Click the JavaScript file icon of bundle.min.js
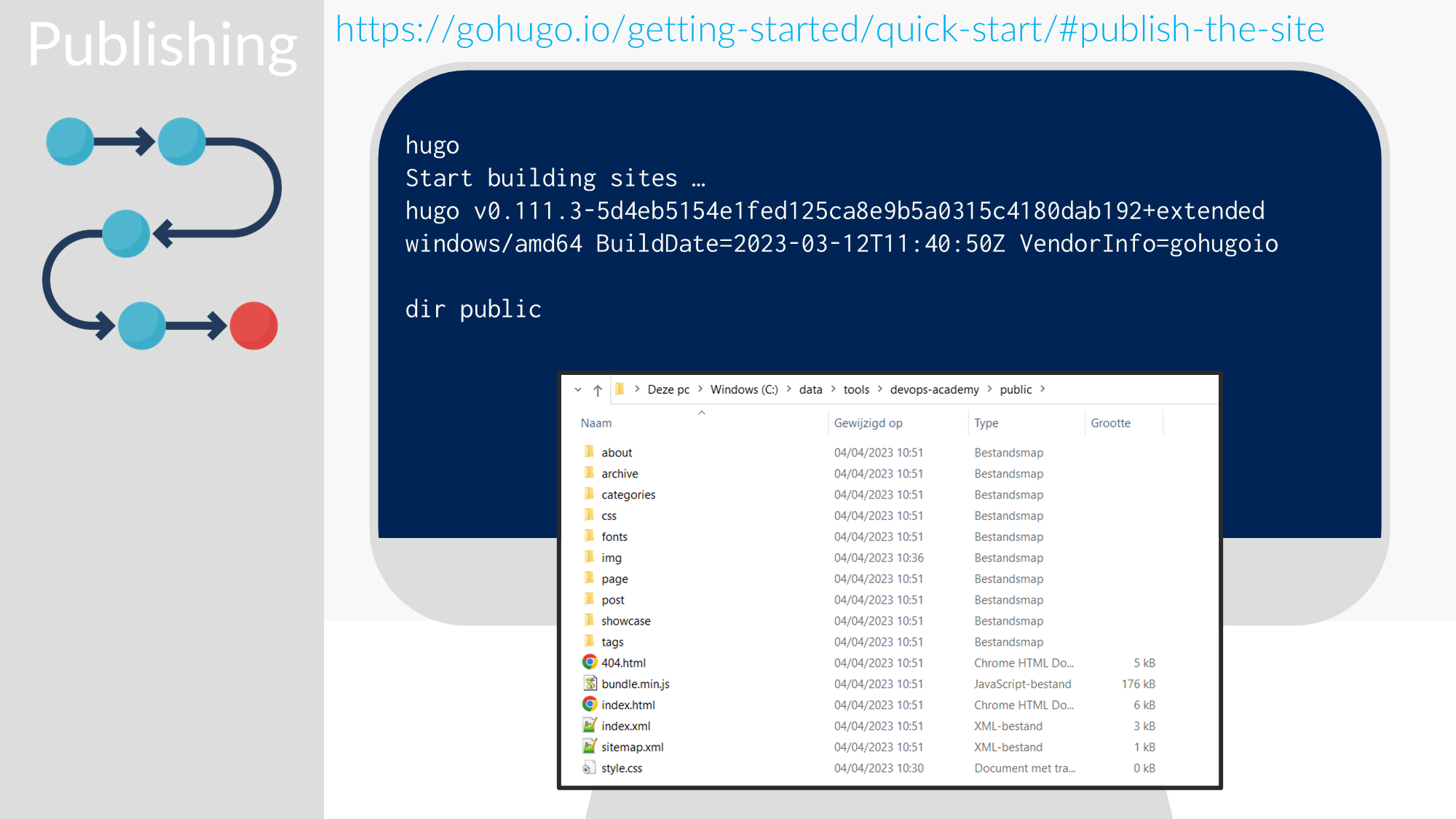 (590, 684)
